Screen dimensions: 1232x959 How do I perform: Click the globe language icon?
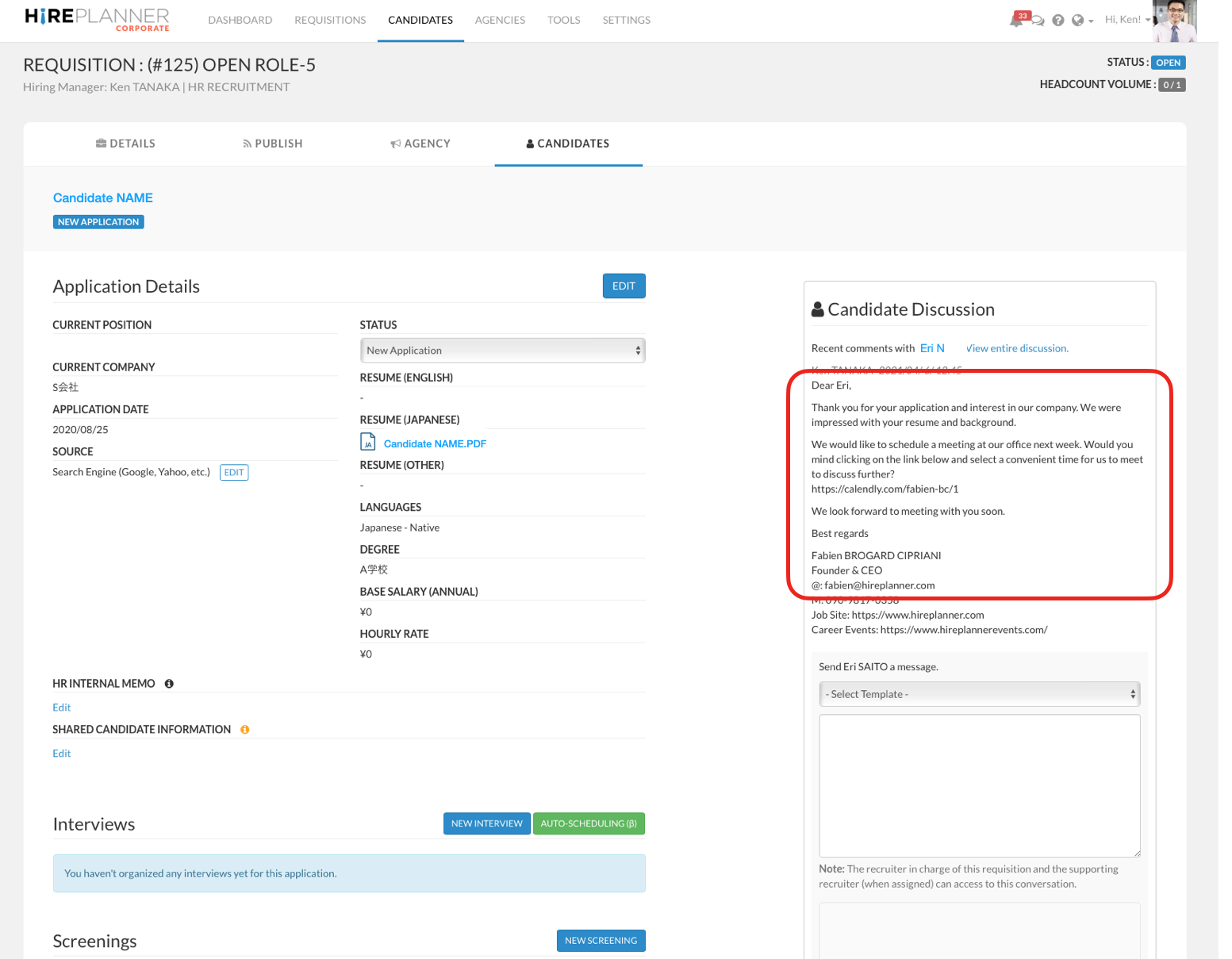(1078, 21)
